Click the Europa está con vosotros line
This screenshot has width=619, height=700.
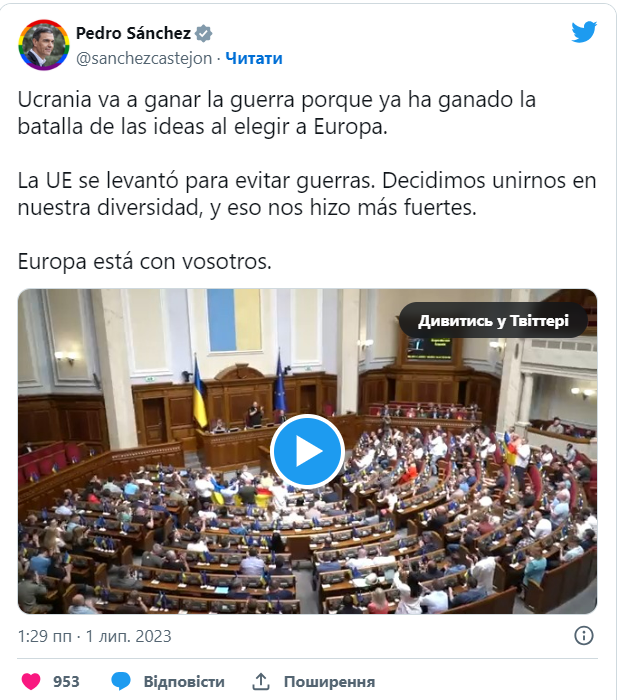145,262
